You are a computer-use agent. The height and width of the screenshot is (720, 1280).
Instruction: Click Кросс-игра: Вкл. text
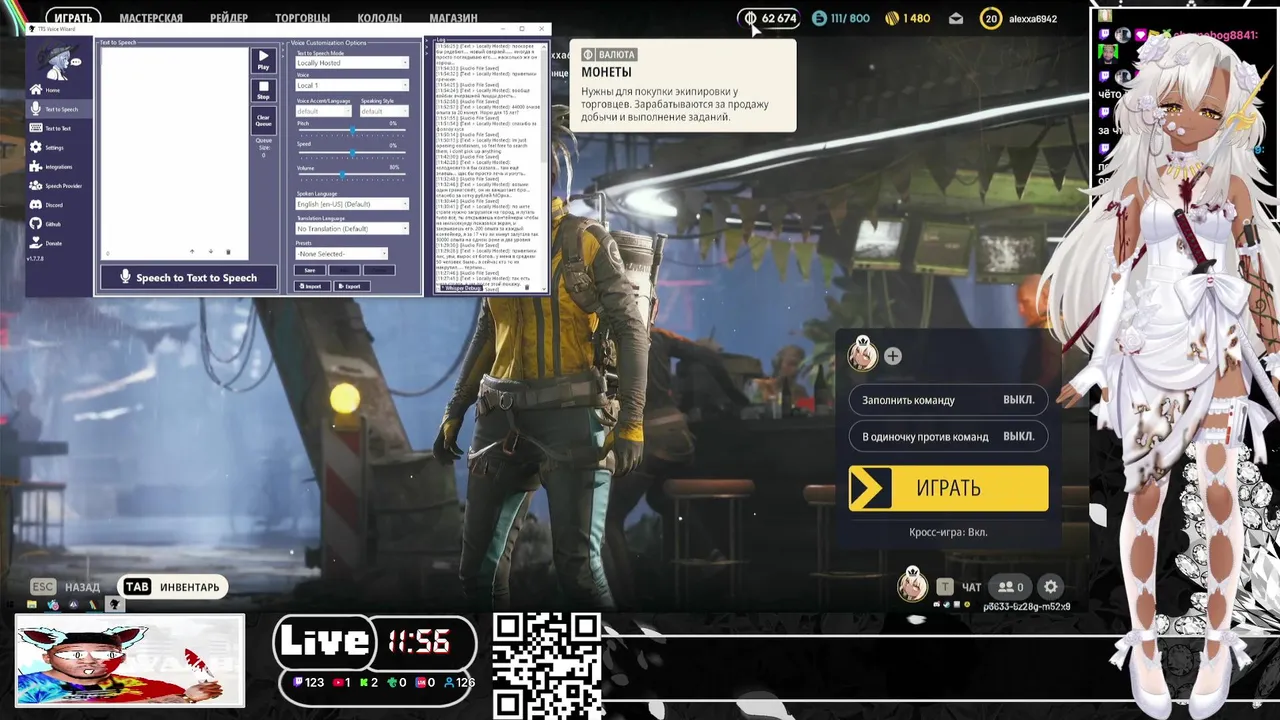948,532
